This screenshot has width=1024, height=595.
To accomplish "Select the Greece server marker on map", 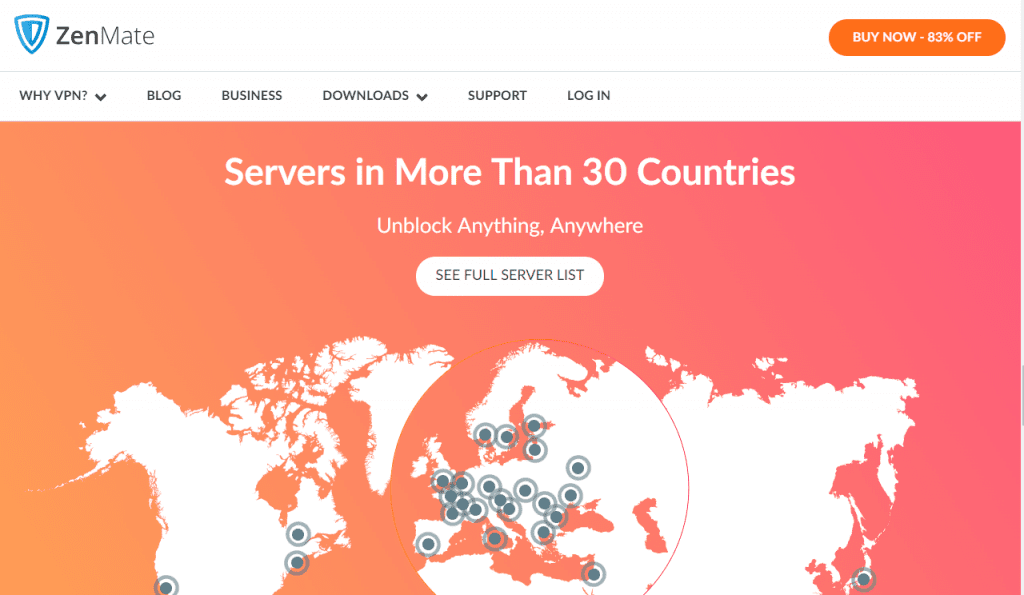I will coord(543,532).
